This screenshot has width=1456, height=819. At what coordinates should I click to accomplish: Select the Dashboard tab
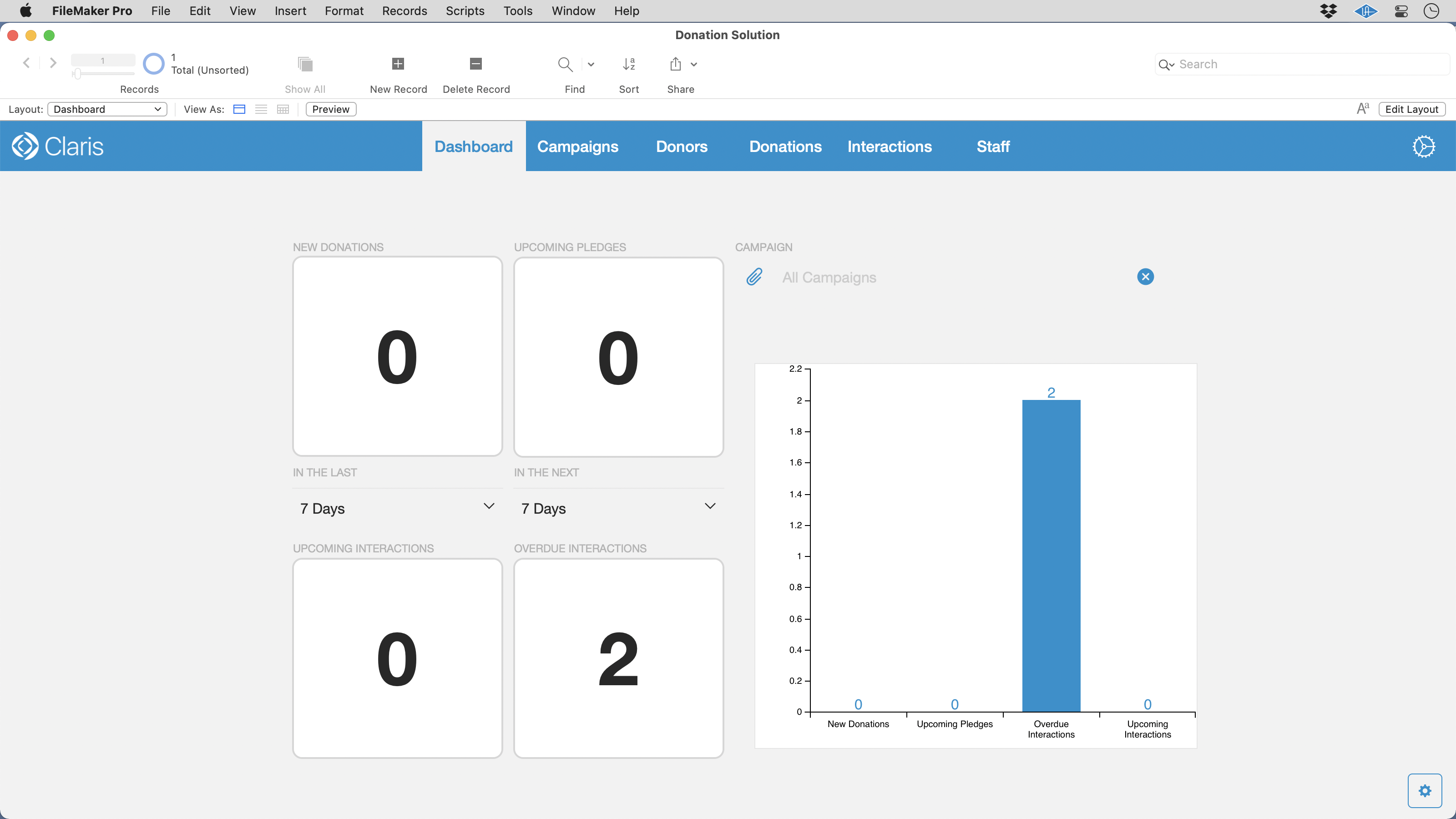(474, 147)
